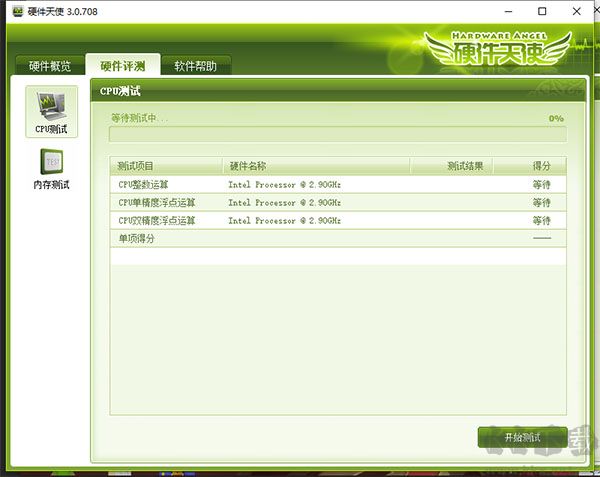Start the test with 开始测试 button
The image size is (600, 477).
(522, 437)
